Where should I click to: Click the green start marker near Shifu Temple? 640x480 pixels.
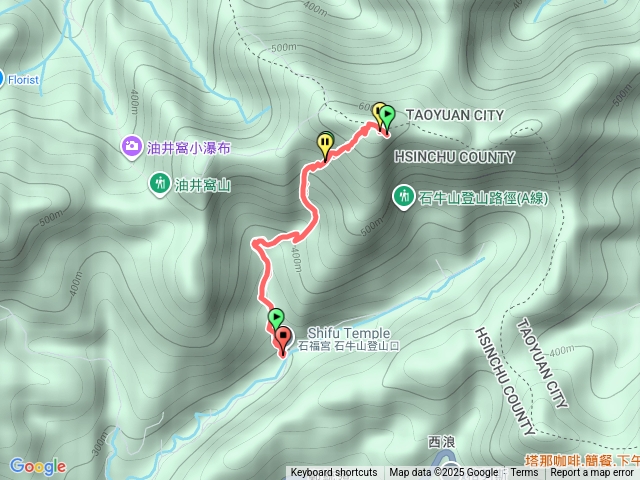(x=276, y=318)
